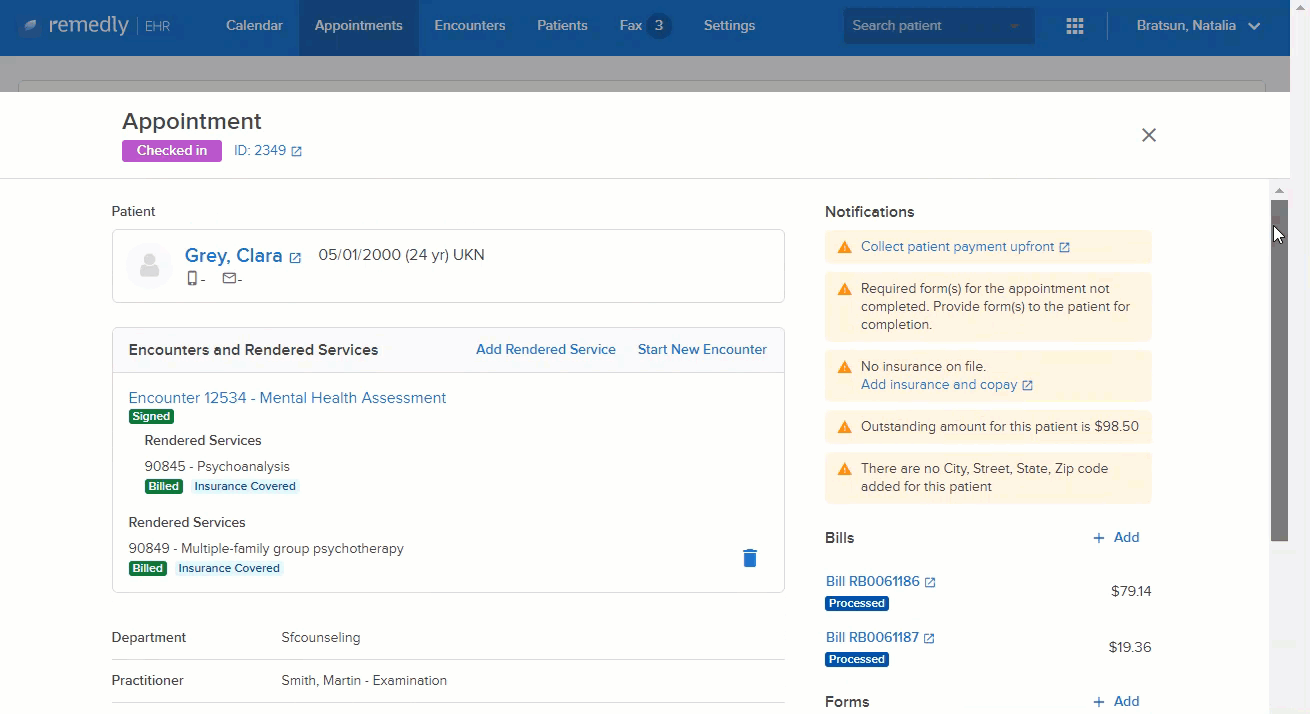
Task: Click the Fax badge showing 3
Action: pyautogui.click(x=658, y=26)
